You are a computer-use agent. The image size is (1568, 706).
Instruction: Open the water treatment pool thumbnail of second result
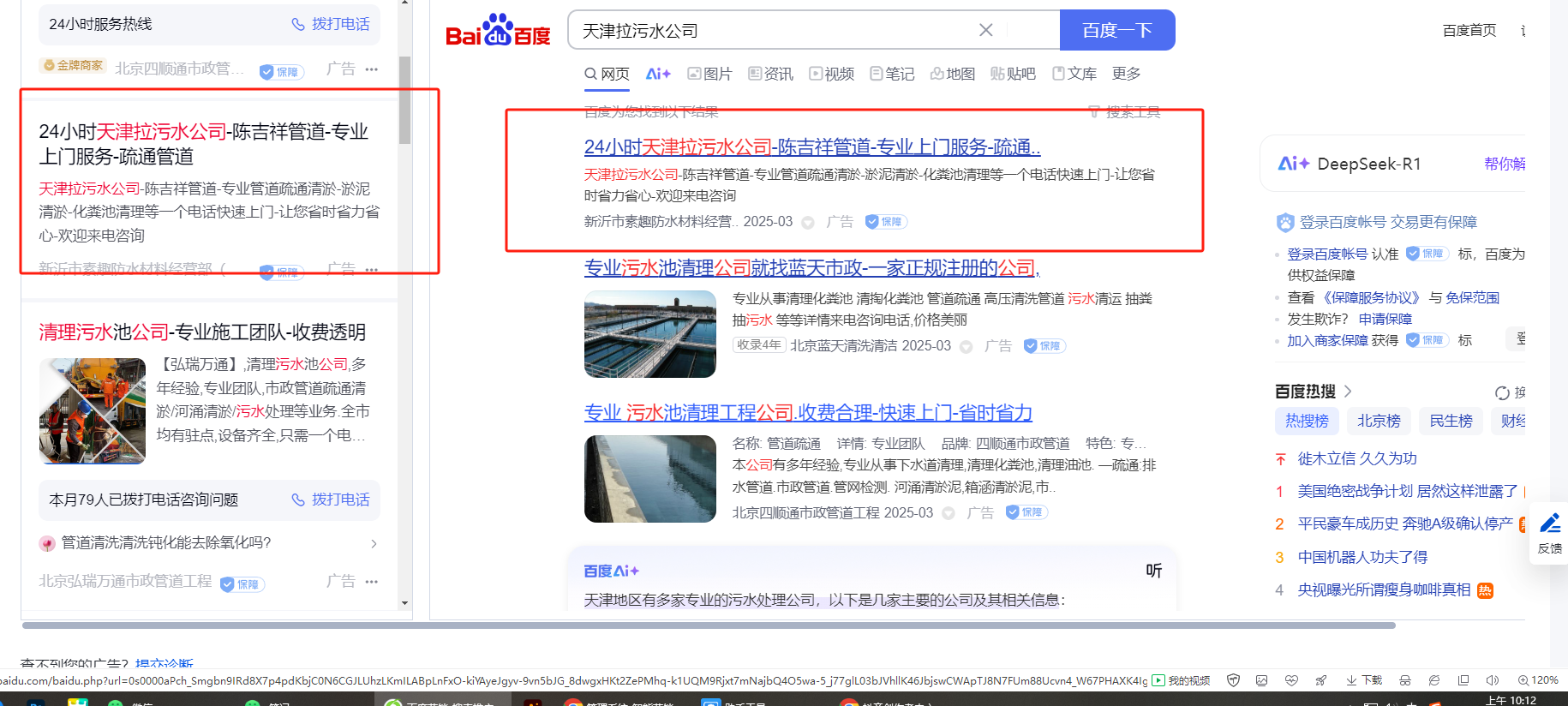point(650,334)
